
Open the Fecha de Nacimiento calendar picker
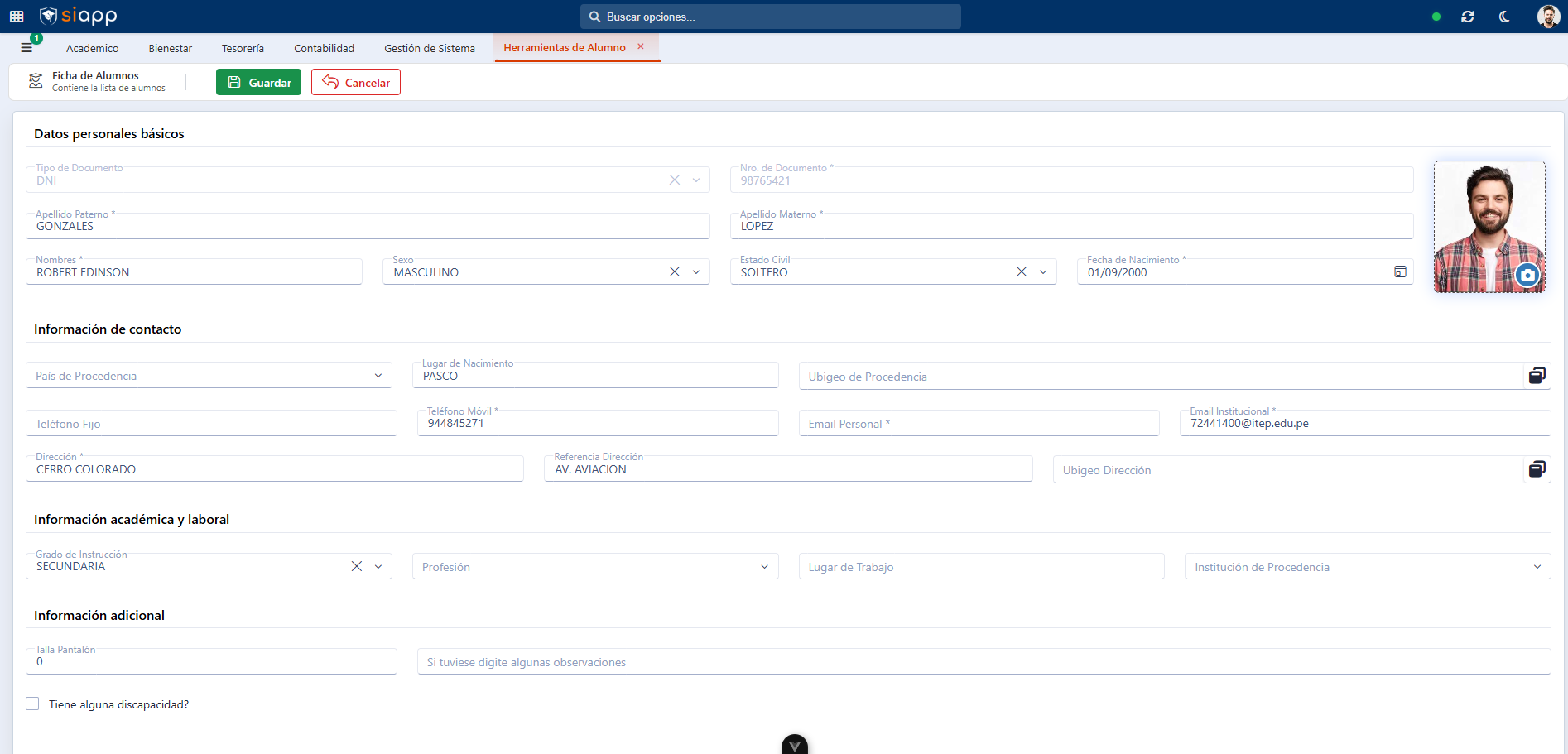click(x=1400, y=271)
